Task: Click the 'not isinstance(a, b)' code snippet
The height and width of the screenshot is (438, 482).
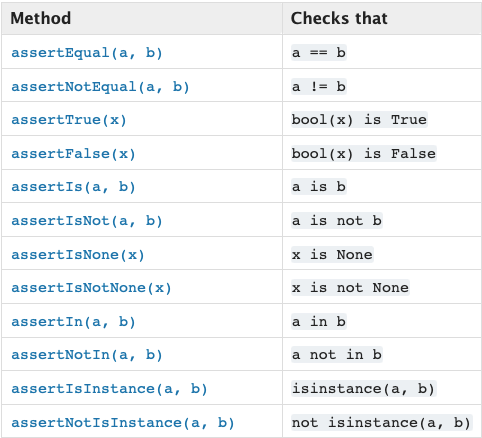Action: [x=381, y=422]
